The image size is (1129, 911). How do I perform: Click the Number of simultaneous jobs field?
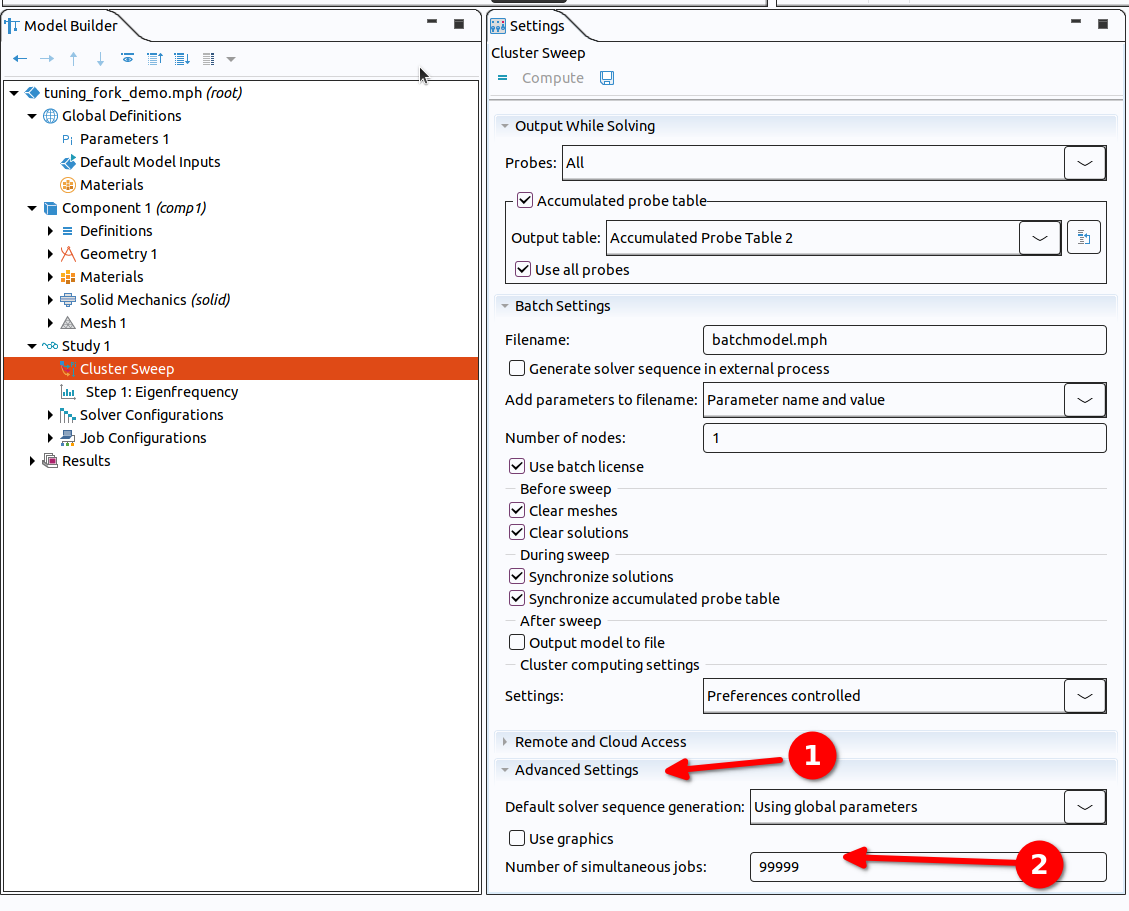[x=928, y=866]
